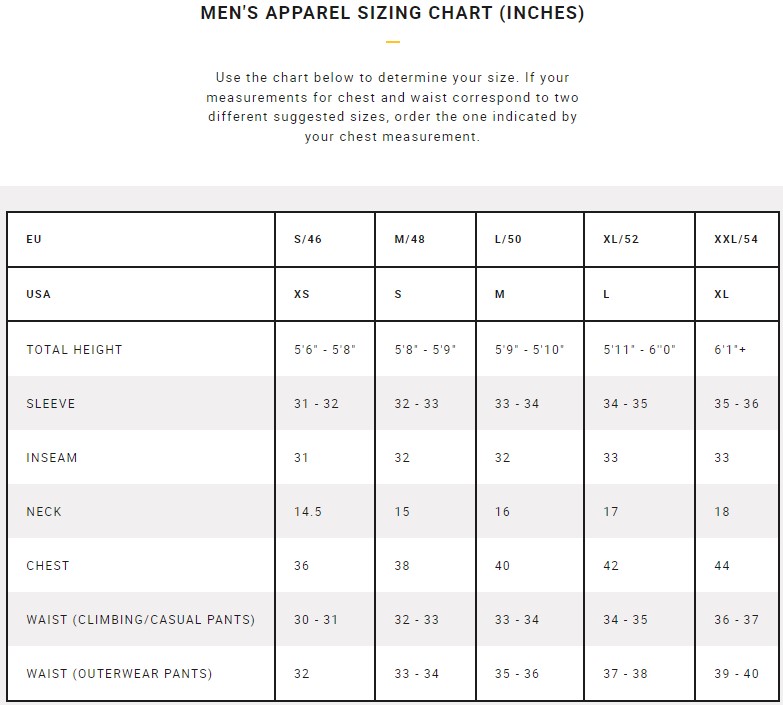Click Waist (Climbing/Casual Pants) row label
The image size is (783, 705).
[x=140, y=620]
